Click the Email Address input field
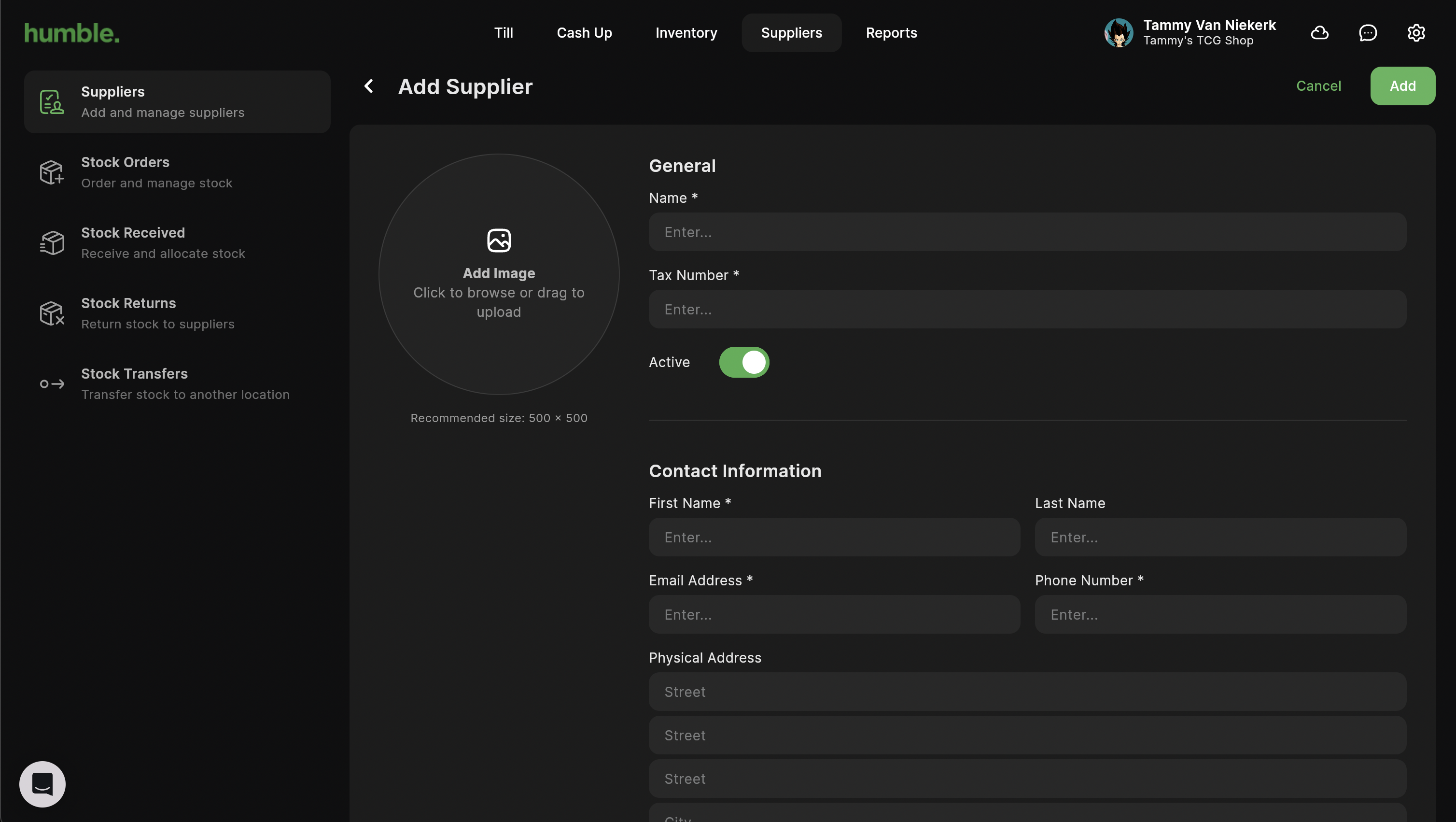 834,614
